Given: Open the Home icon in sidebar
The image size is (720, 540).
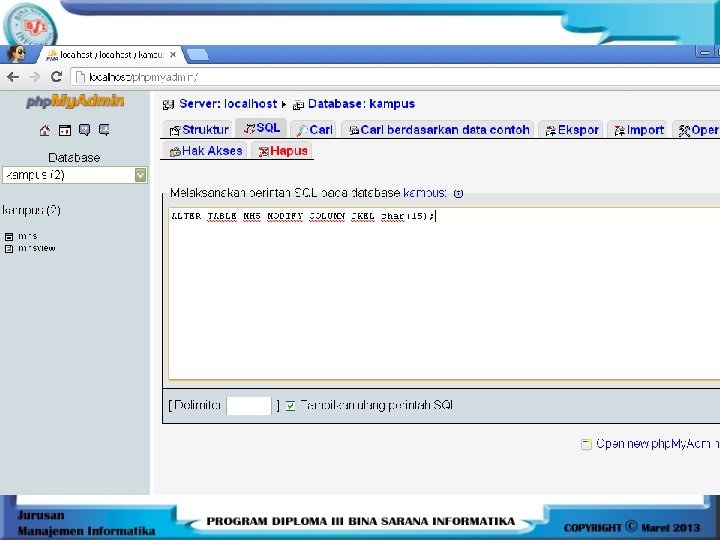Looking at the screenshot, I should (x=45, y=130).
